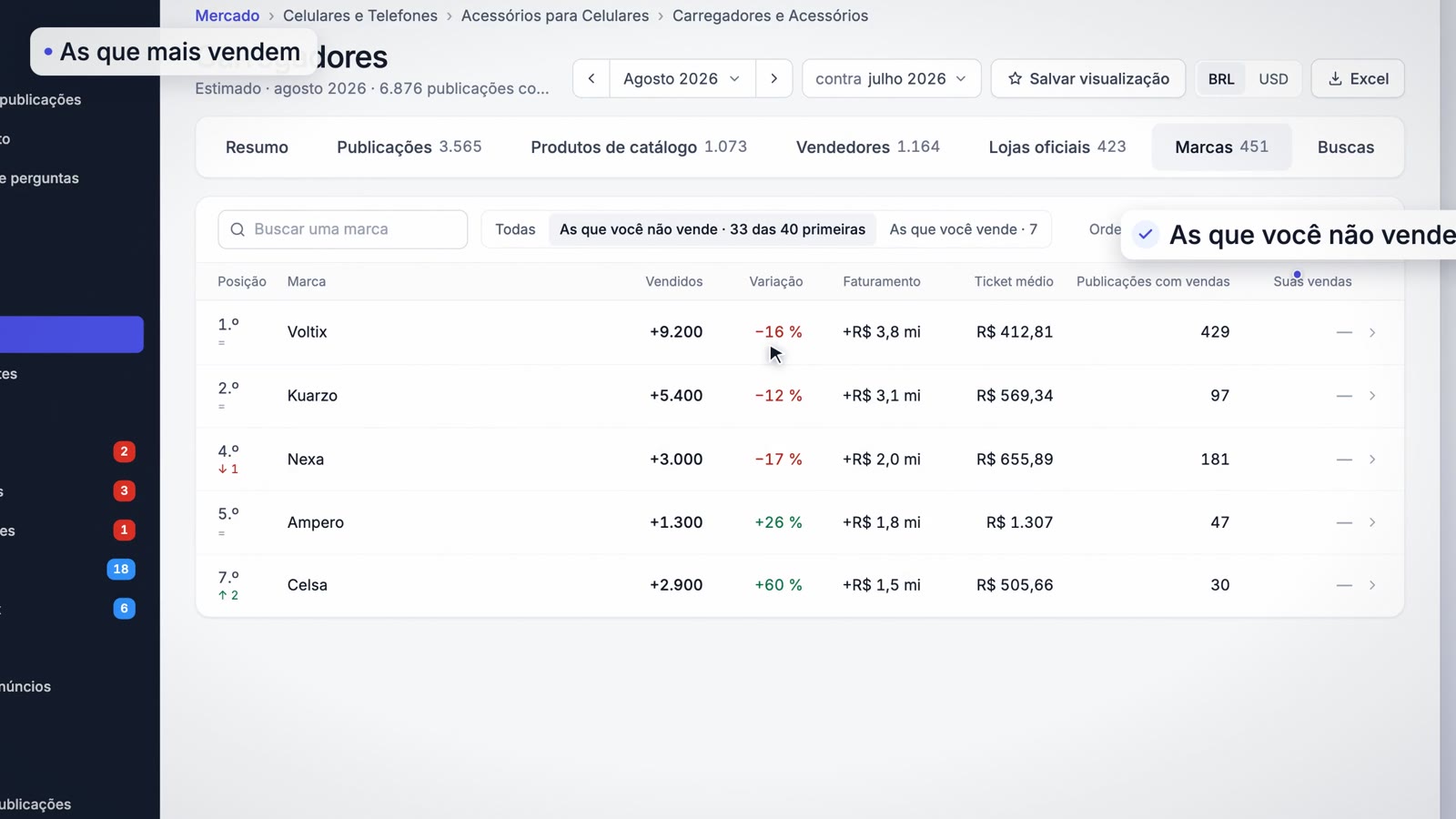
Task: Click the Mercado breadcrumb link
Action: point(227,15)
